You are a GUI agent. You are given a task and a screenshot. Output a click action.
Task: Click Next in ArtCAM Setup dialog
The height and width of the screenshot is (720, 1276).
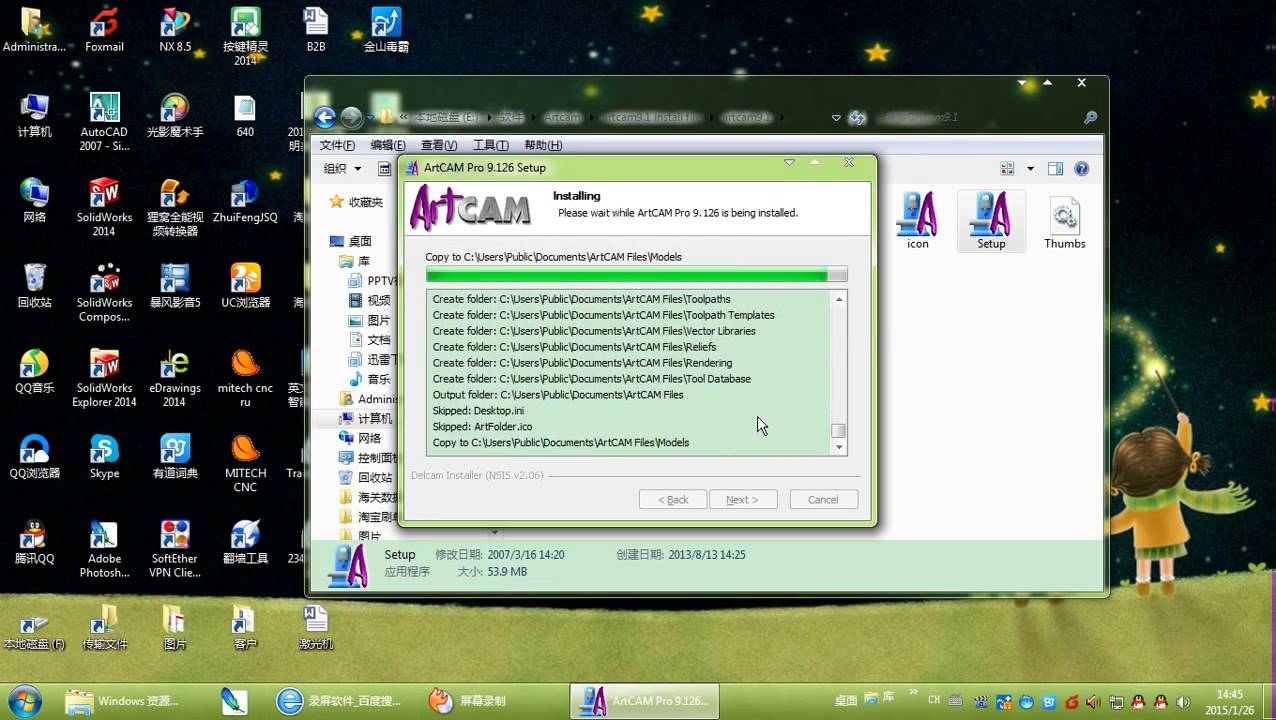tap(742, 499)
